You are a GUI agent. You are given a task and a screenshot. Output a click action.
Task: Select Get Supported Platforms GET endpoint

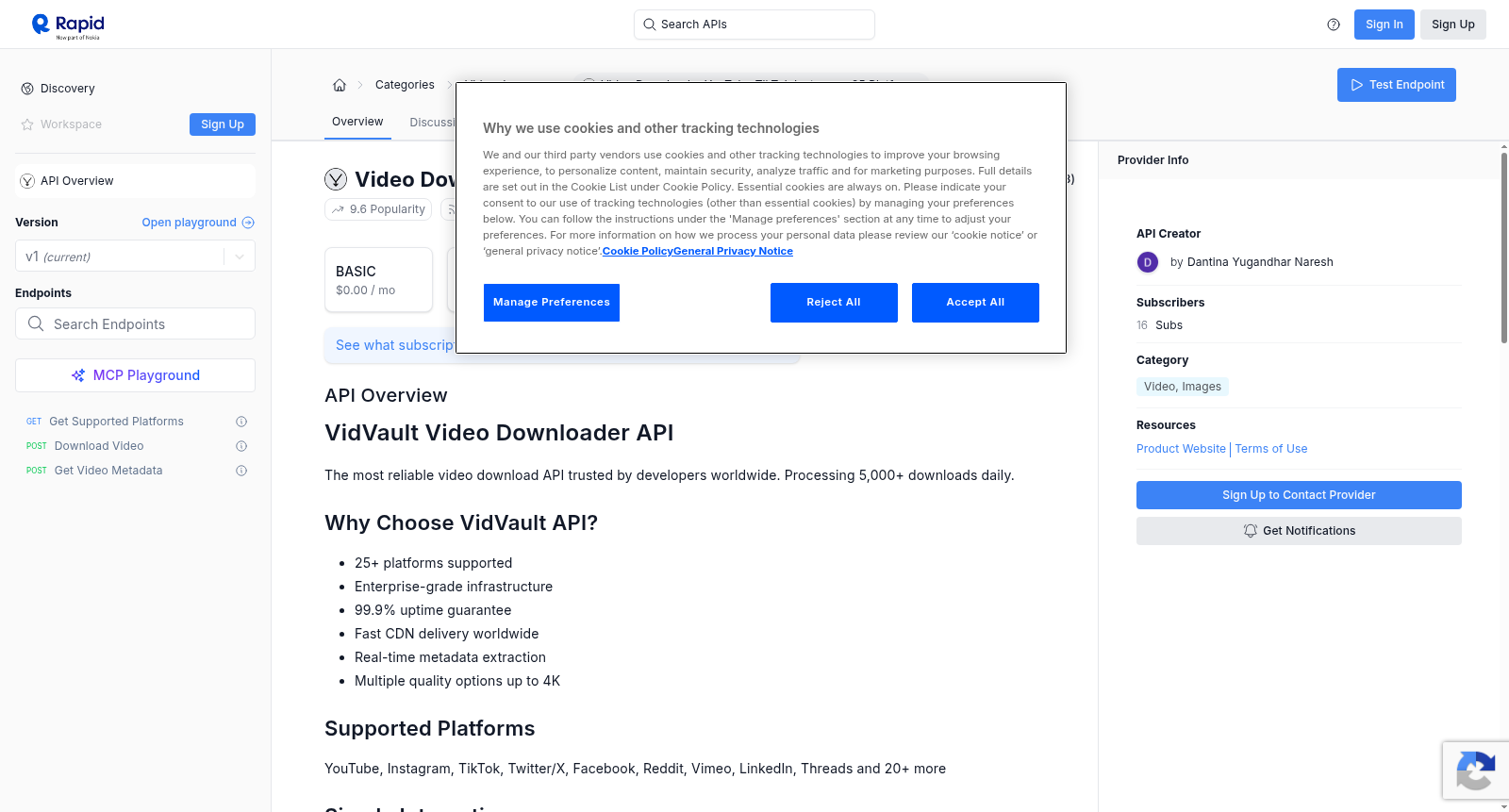(x=116, y=422)
